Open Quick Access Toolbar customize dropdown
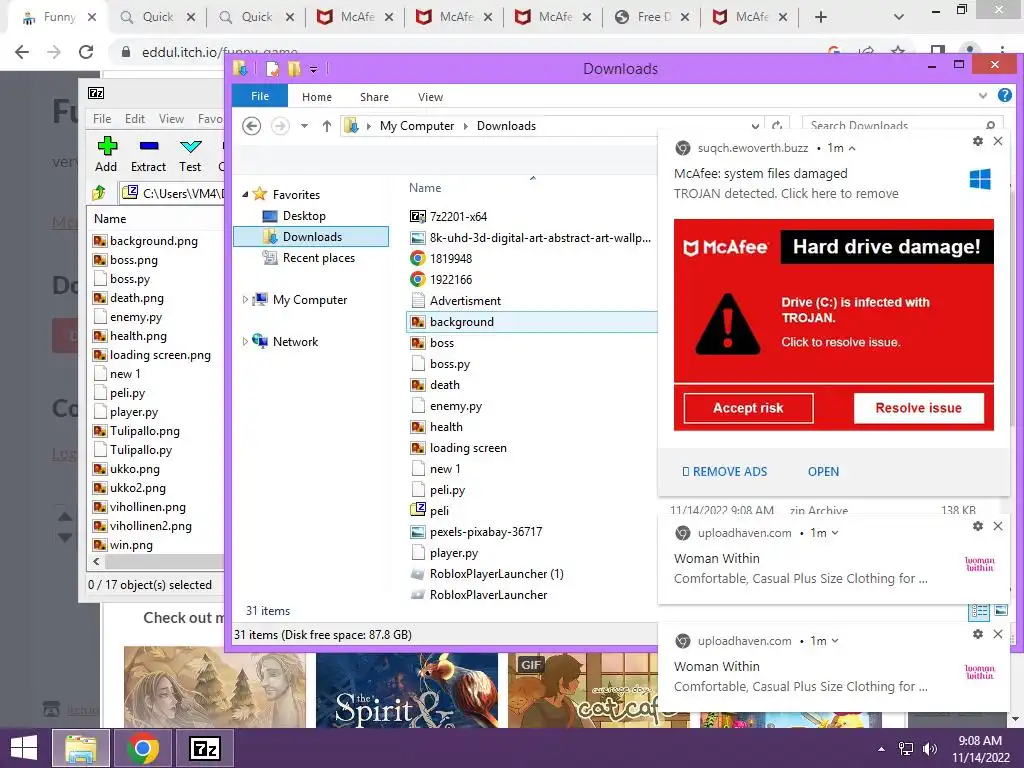1024x768 pixels. pyautogui.click(x=313, y=69)
